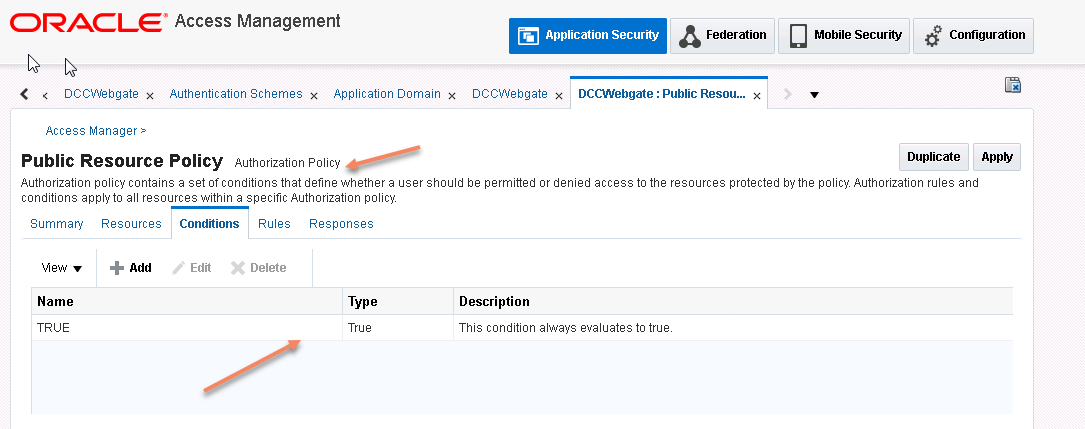This screenshot has width=1085, height=429.
Task: Click the Oracle logo
Action: 89,23
